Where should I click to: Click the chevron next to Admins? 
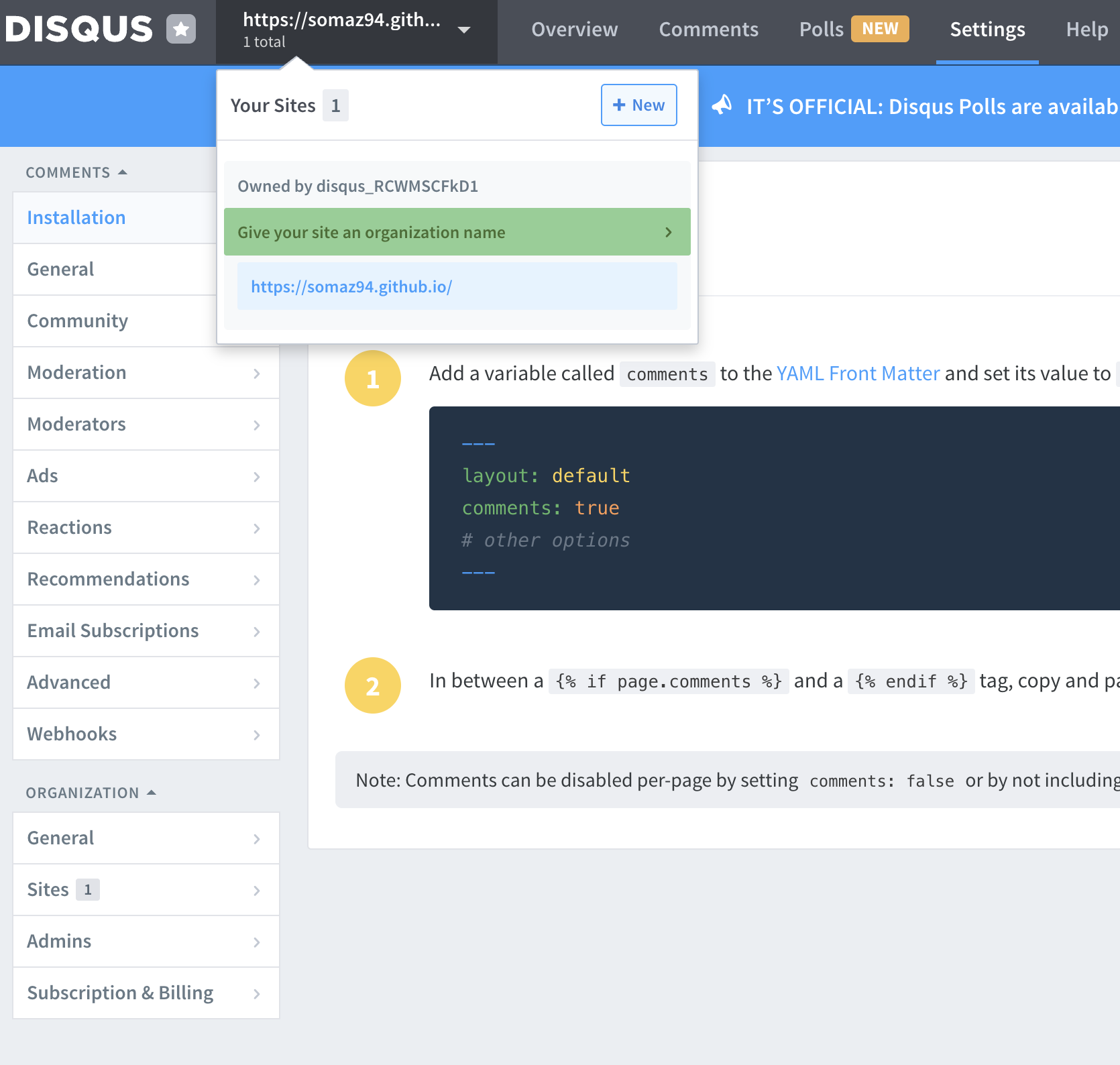(257, 942)
